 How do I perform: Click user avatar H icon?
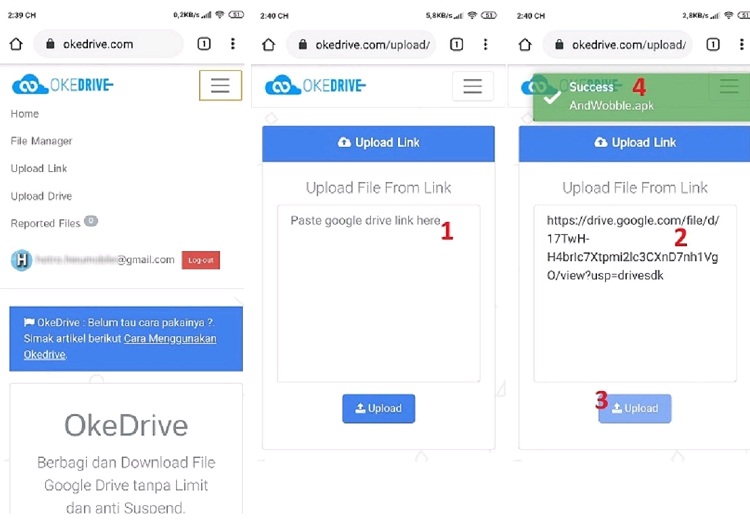coord(22,260)
